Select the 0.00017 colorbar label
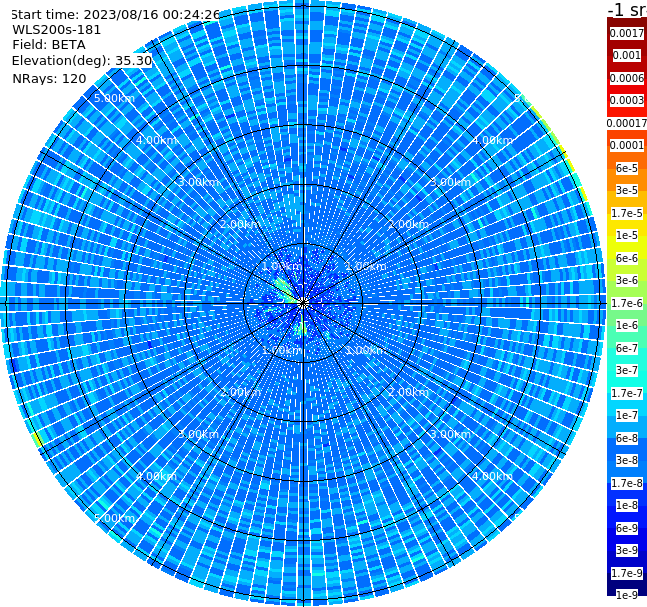This screenshot has width=647, height=607. coord(627,123)
